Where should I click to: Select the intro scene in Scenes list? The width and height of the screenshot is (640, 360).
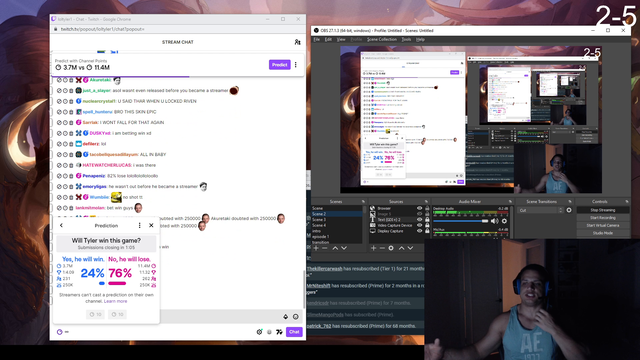316,231
